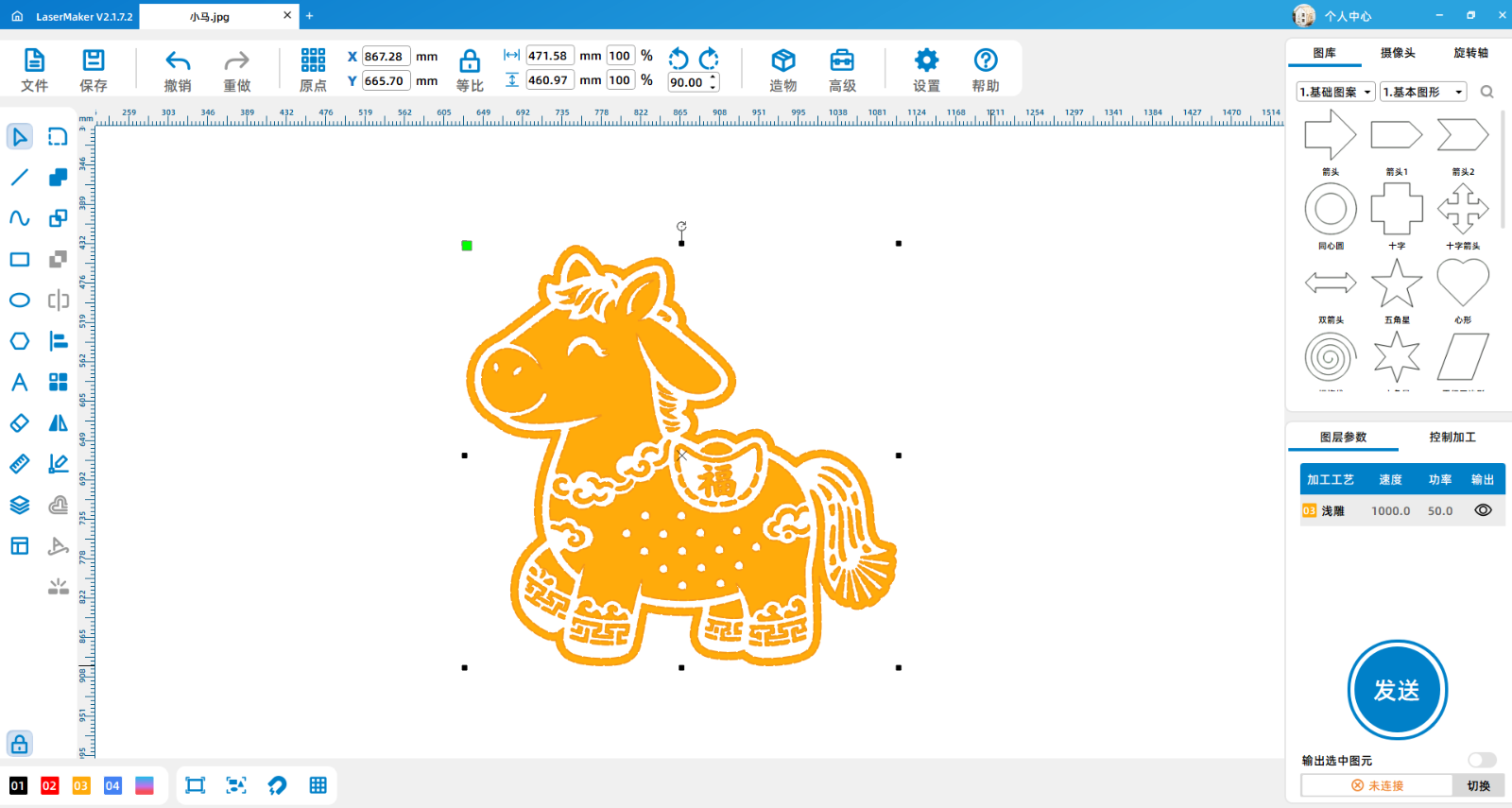The height and width of the screenshot is (808, 1512).
Task: Toggle the 等比 aspect ratio lock
Action: [470, 62]
